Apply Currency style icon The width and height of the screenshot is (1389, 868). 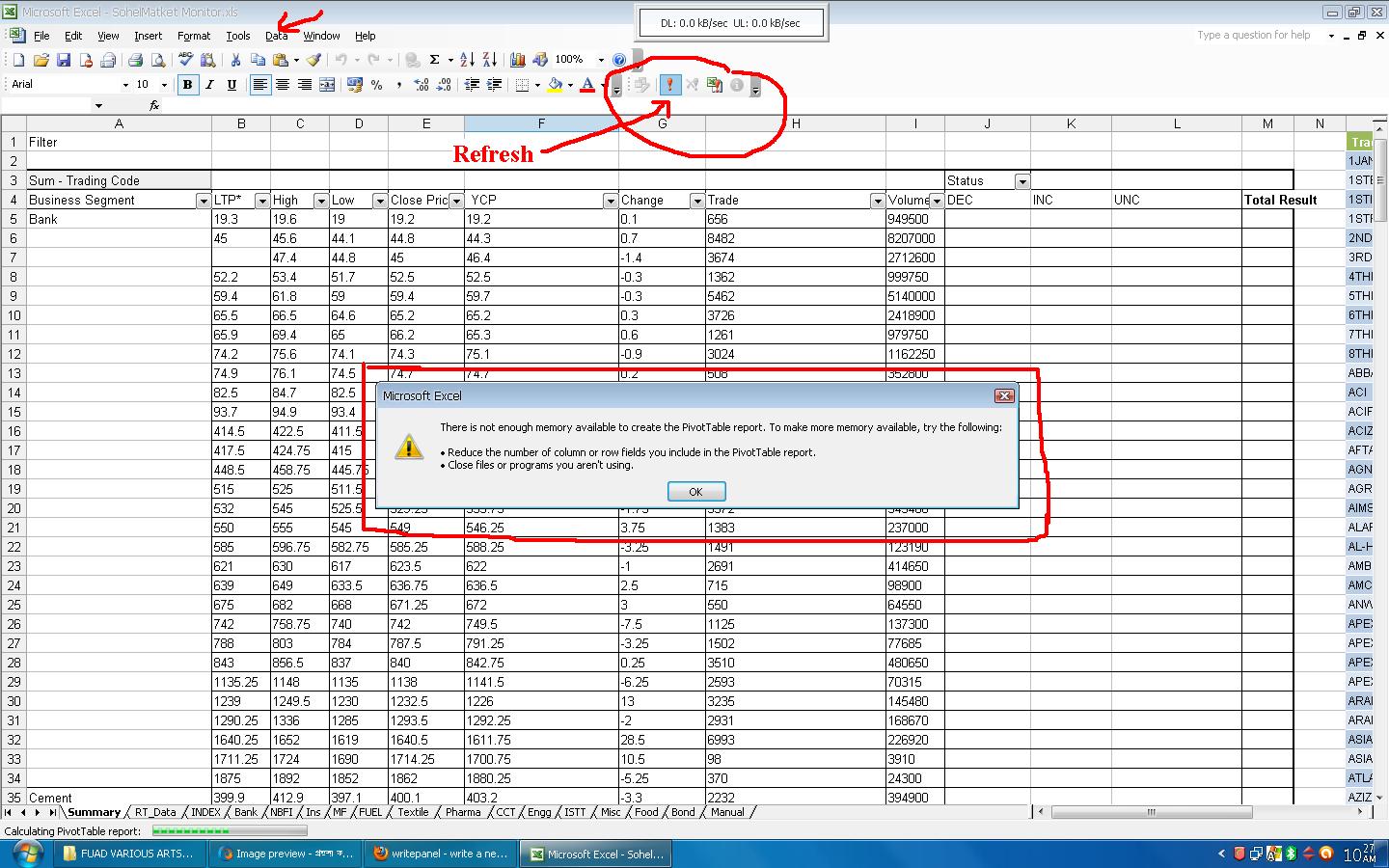pos(355,85)
